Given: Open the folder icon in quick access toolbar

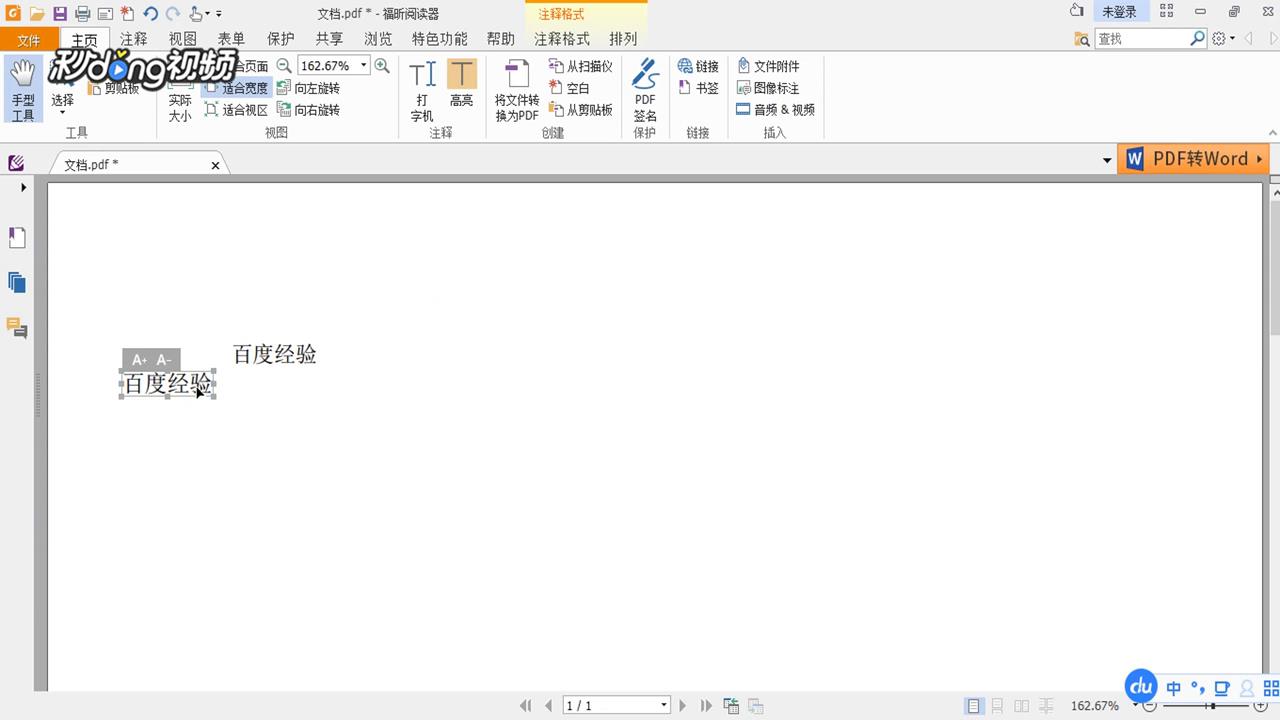Looking at the screenshot, I should pos(37,13).
